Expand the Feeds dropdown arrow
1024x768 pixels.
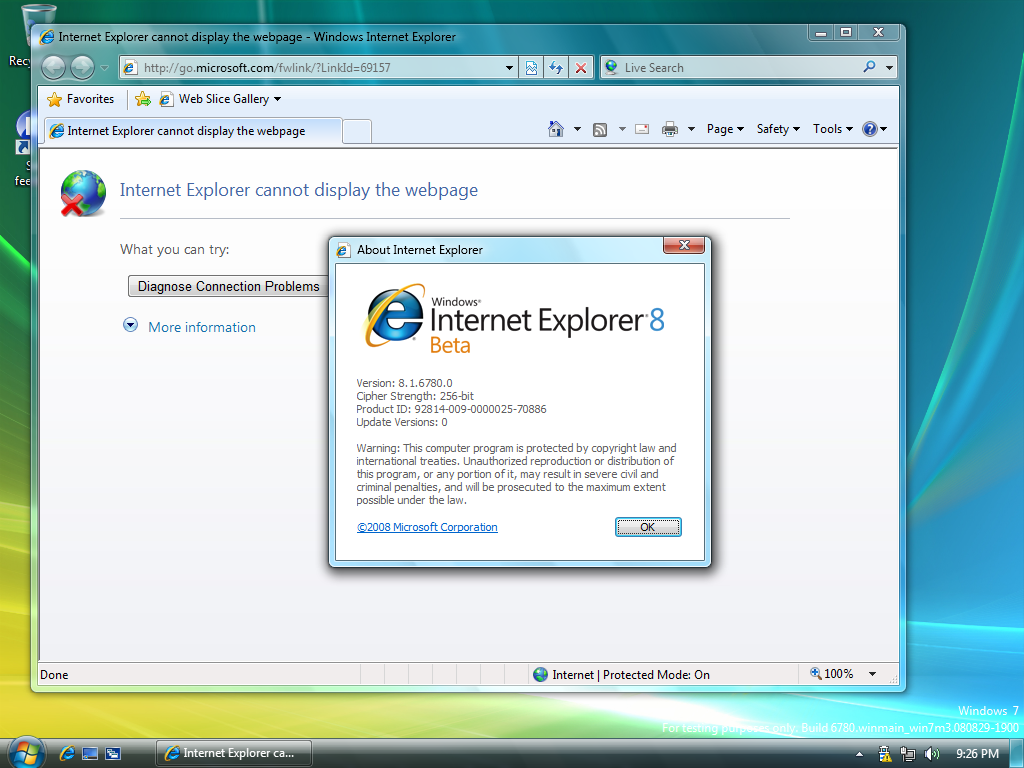click(x=622, y=129)
